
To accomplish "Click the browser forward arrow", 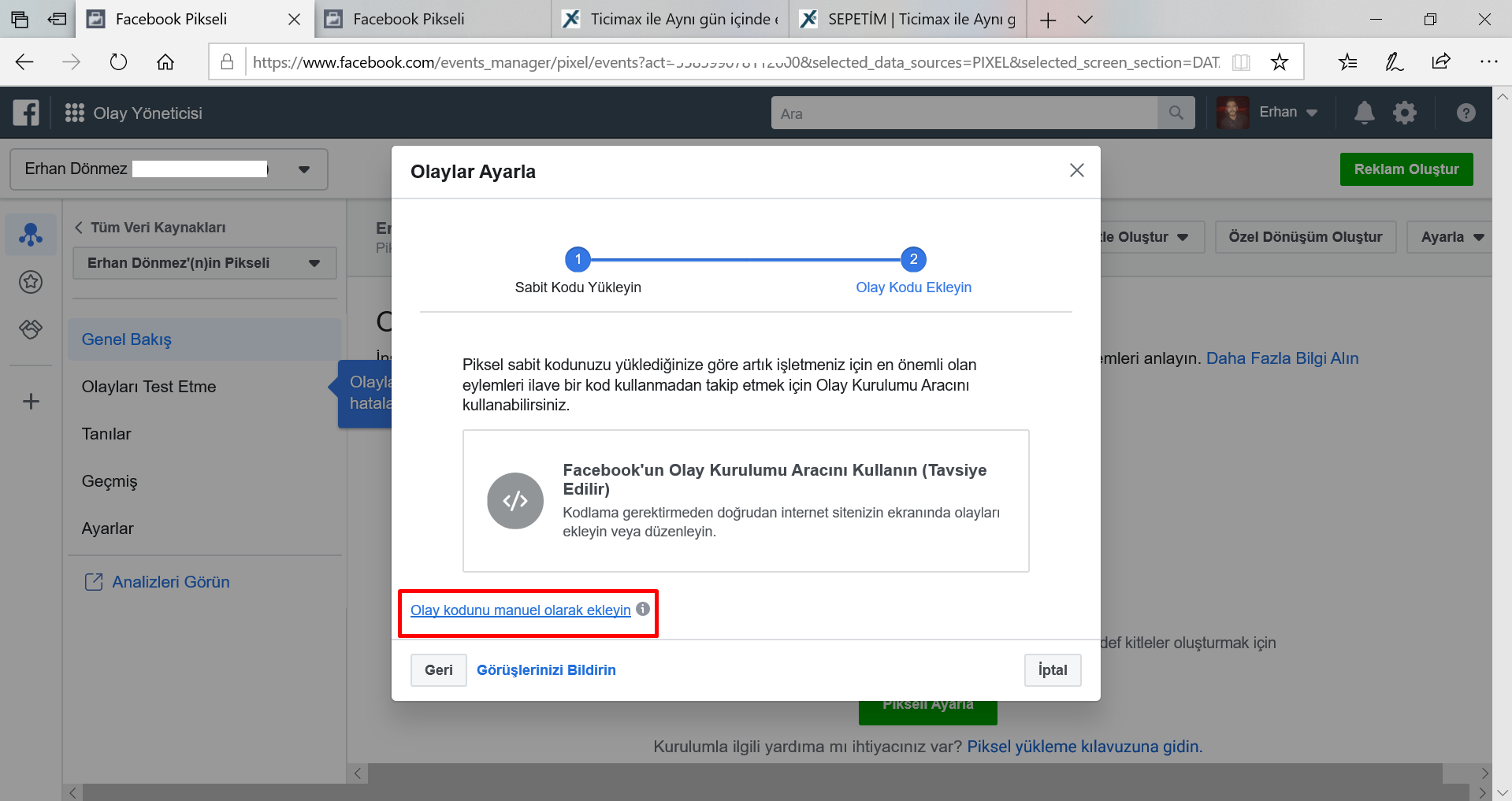I will pyautogui.click(x=72, y=62).
